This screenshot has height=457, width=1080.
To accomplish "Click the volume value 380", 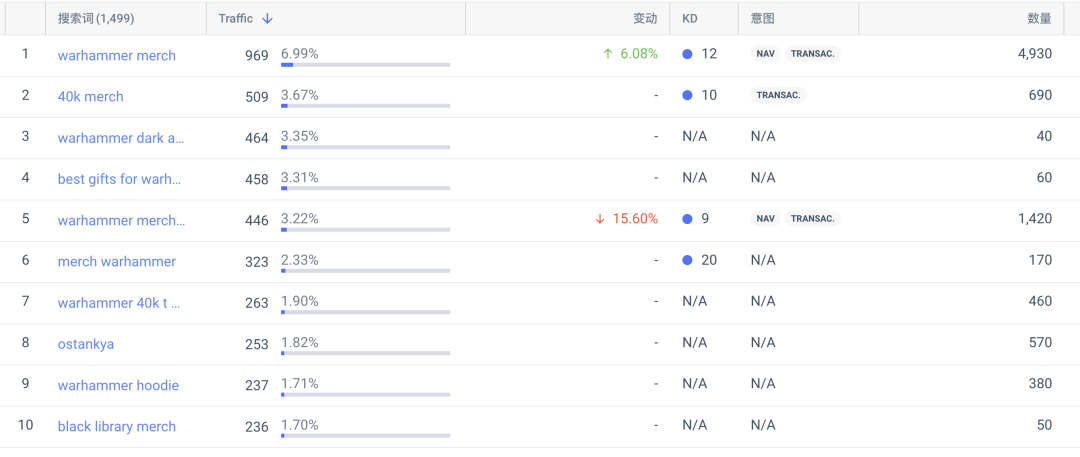I will [1041, 384].
